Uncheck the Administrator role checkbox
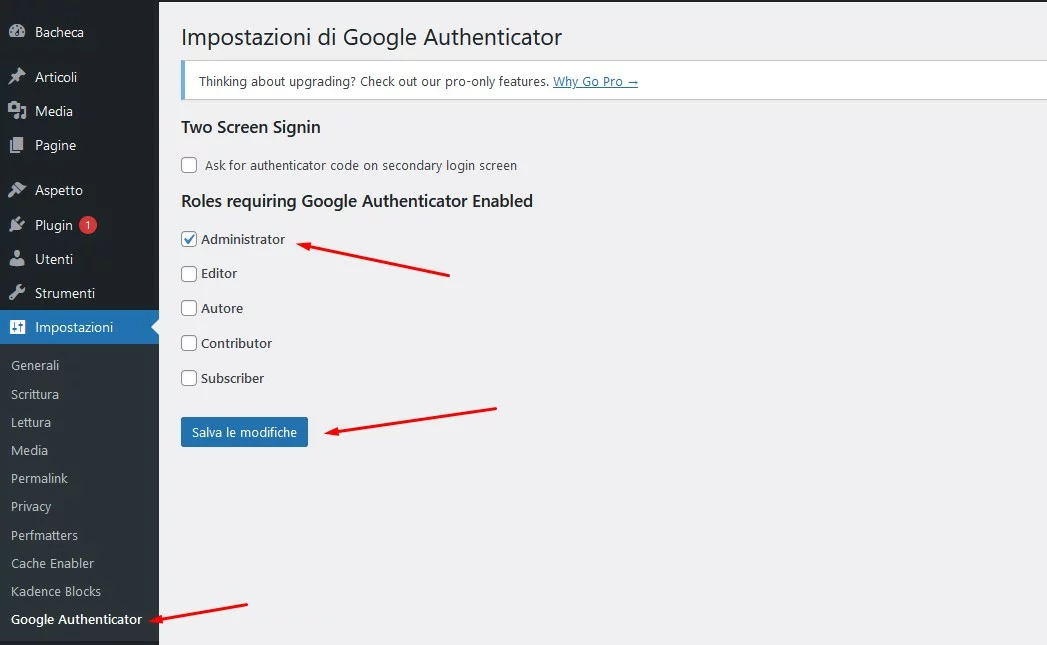1047x645 pixels. pos(189,239)
